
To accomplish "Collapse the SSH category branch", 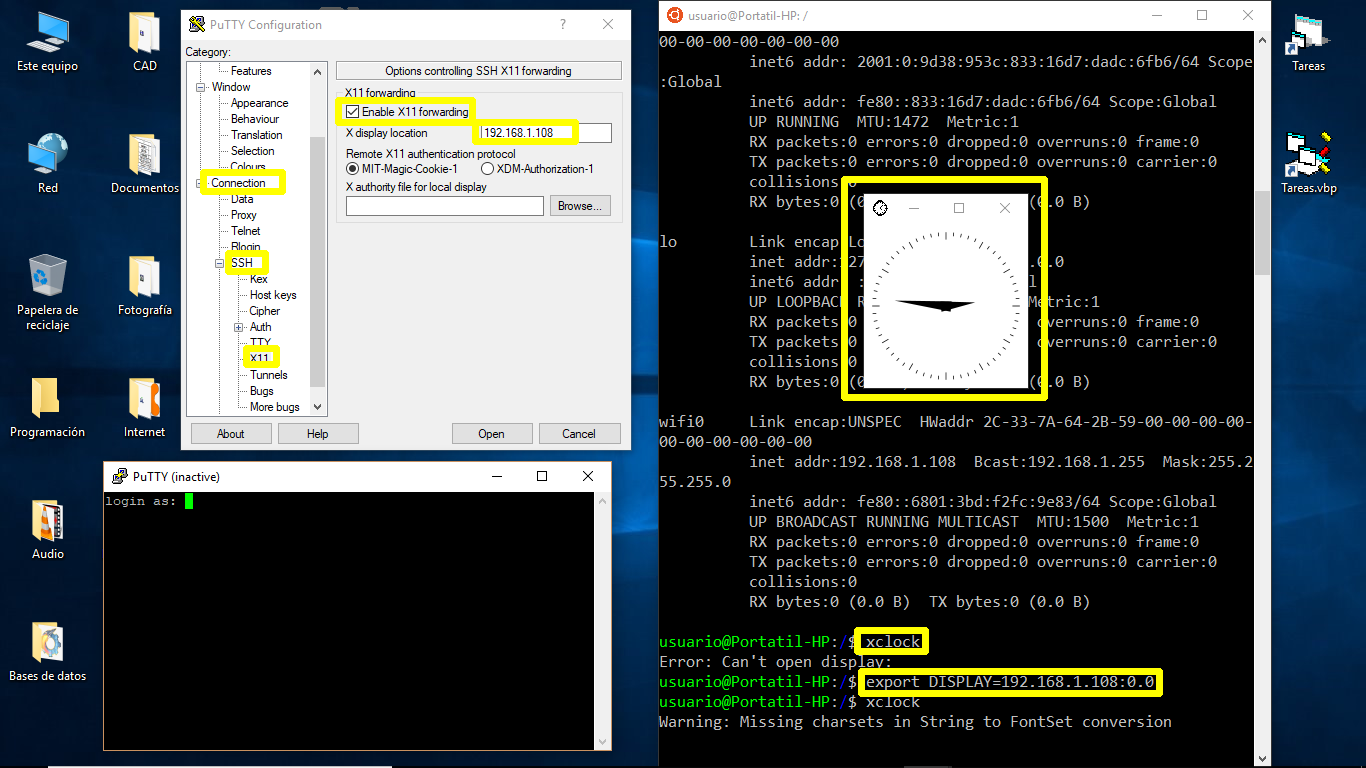I will (x=218, y=263).
